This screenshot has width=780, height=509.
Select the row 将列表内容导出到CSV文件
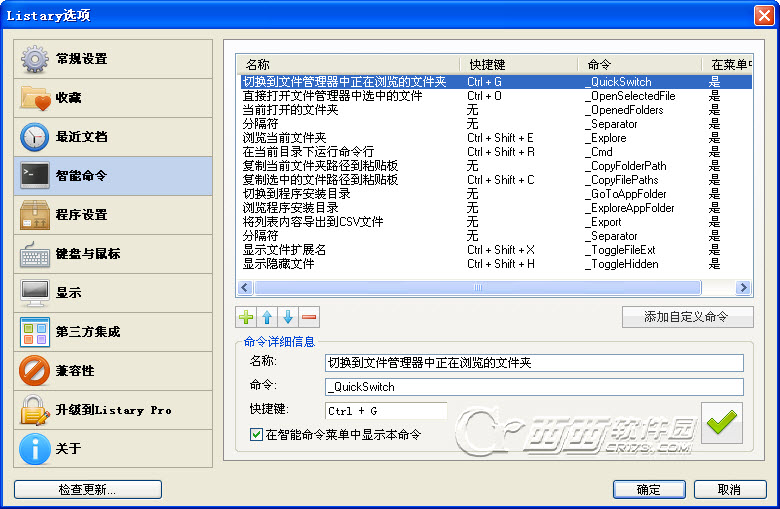point(496,222)
